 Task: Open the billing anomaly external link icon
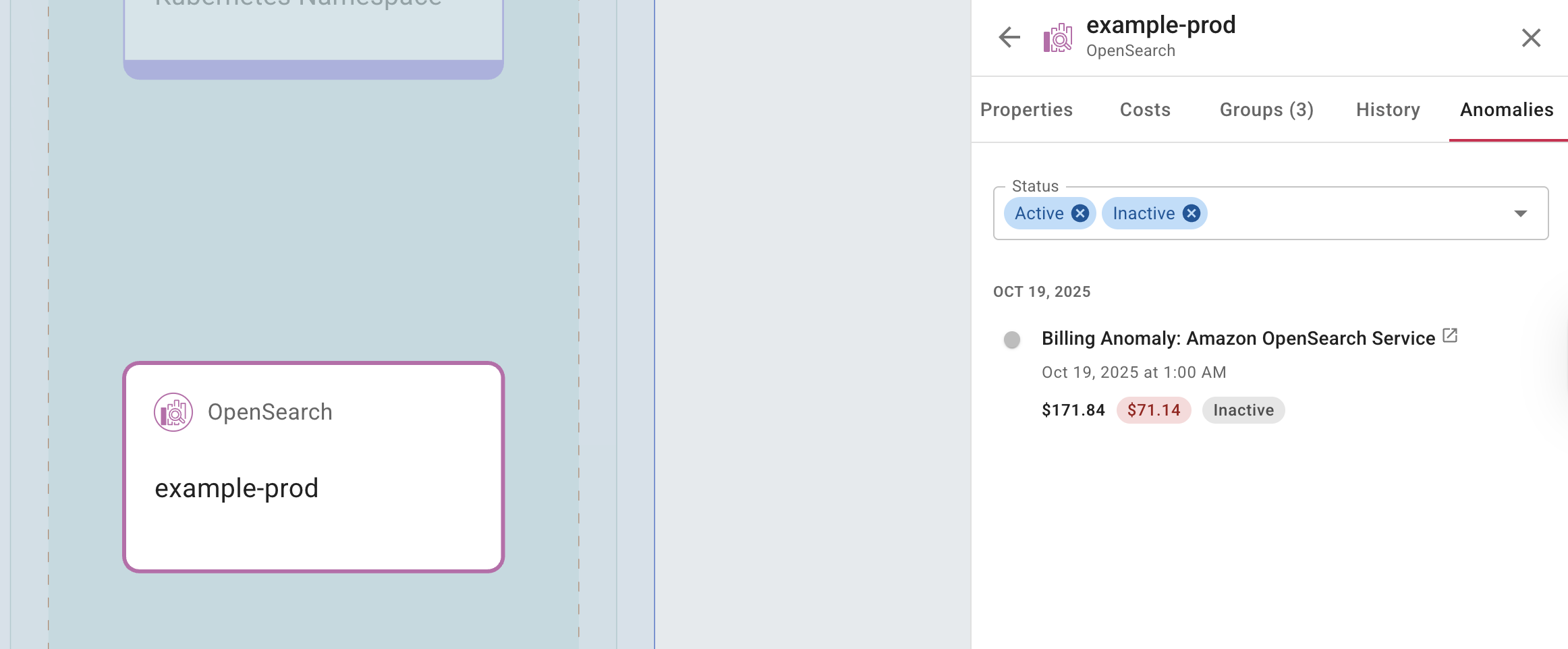coord(1450,335)
